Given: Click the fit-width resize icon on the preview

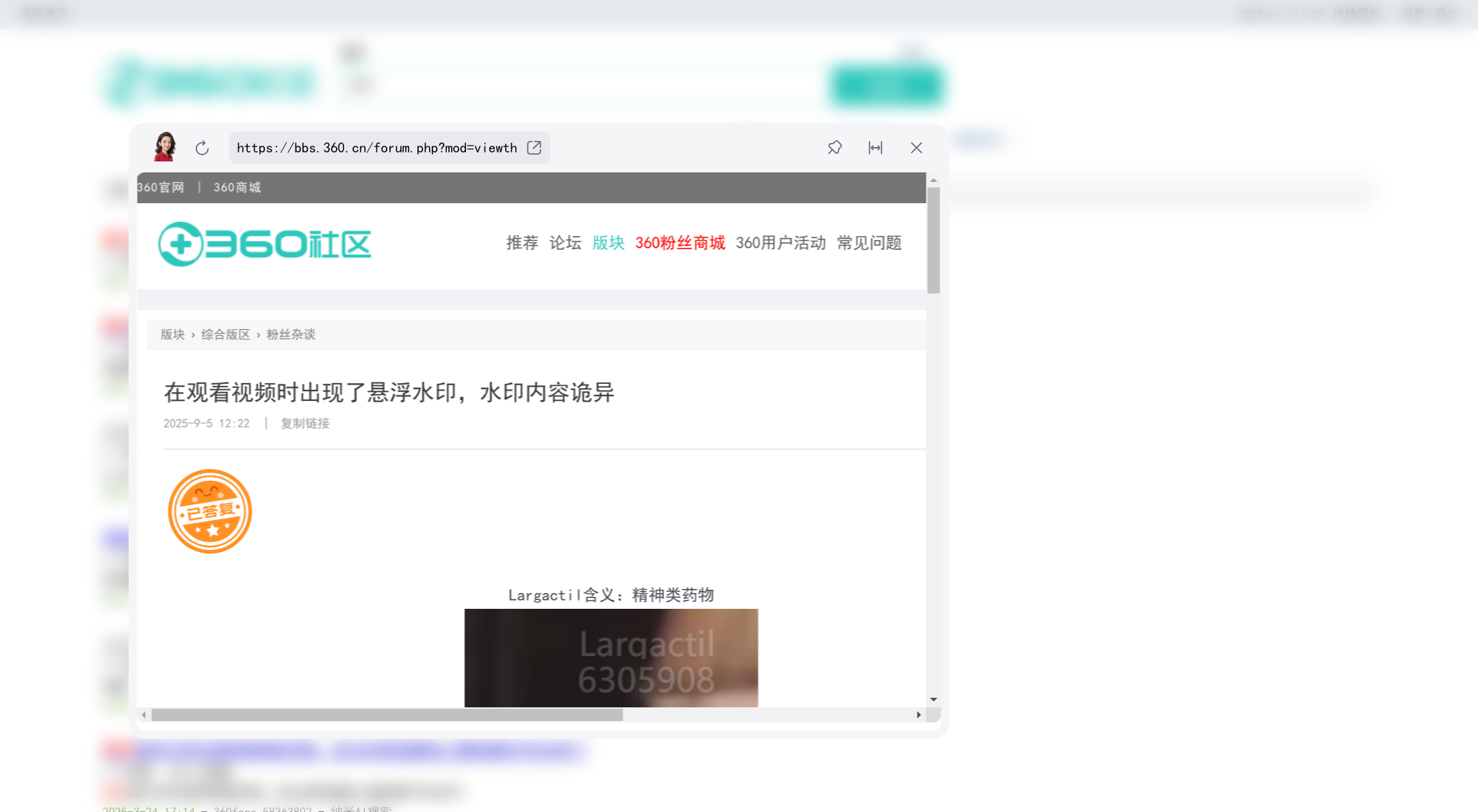Looking at the screenshot, I should [876, 148].
